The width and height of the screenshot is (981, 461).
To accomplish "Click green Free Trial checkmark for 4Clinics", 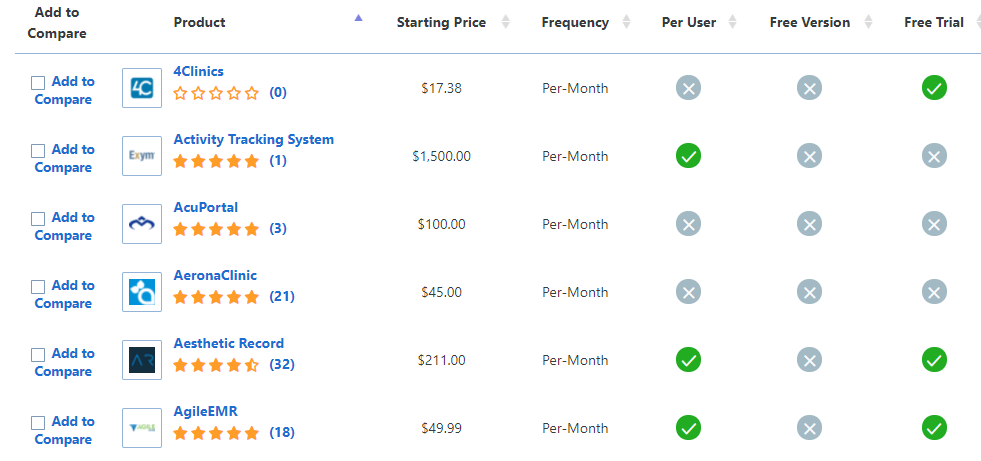I will tap(934, 88).
